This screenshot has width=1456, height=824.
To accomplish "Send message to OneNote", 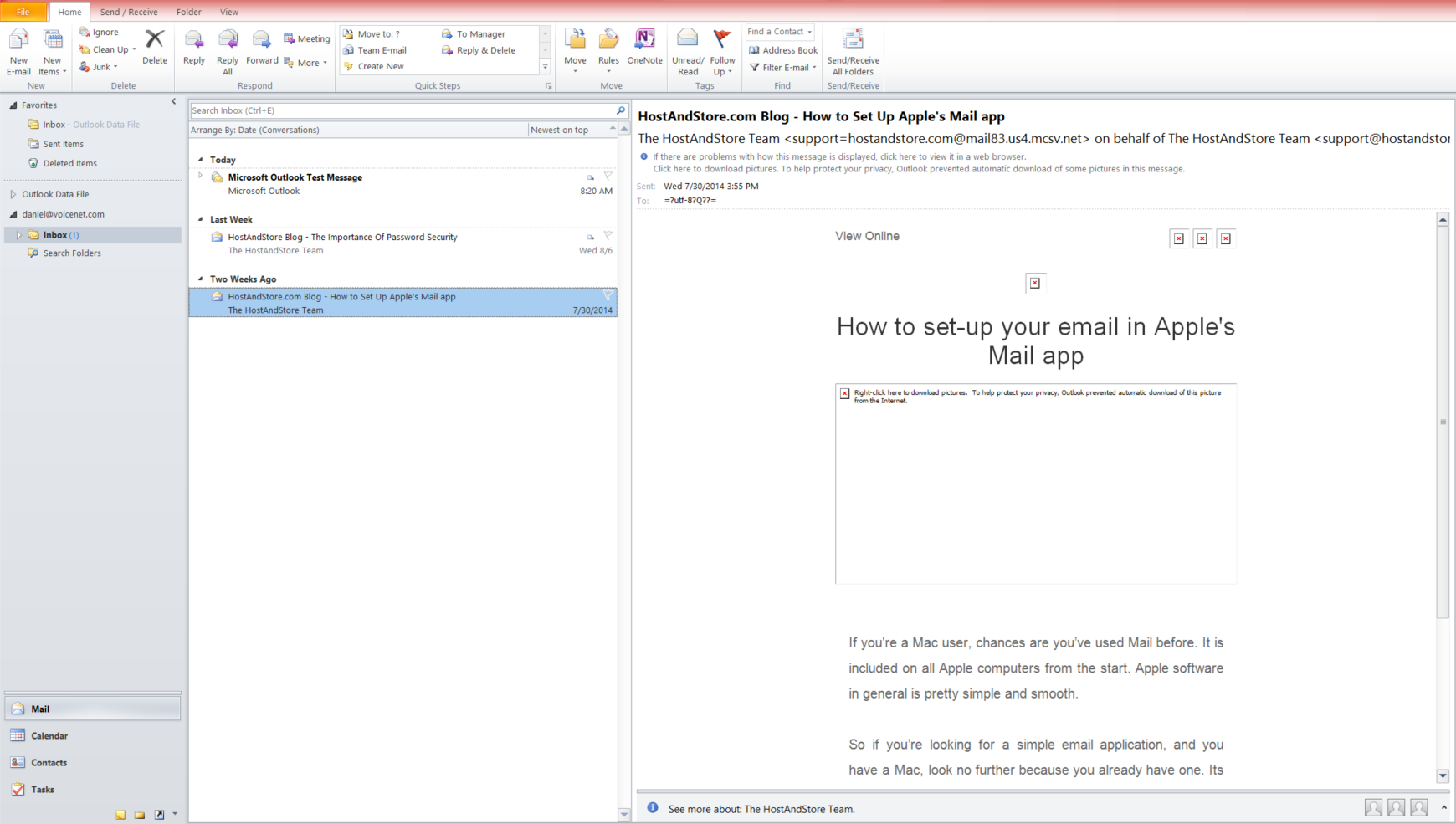I will (x=644, y=47).
